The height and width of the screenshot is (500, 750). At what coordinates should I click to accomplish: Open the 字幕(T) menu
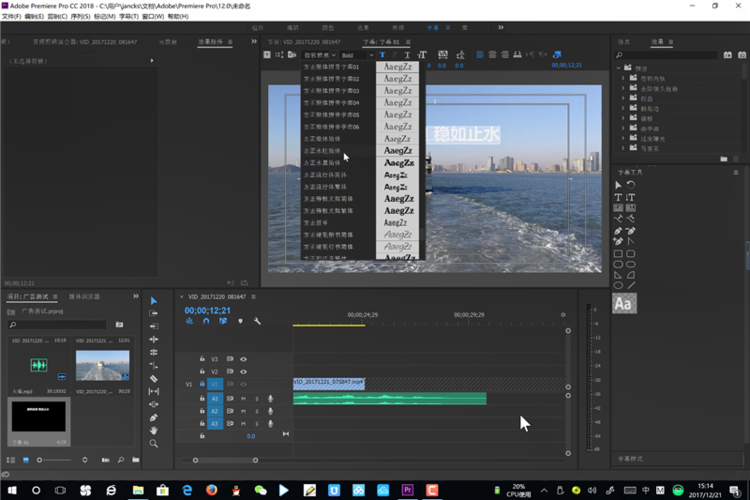point(129,16)
